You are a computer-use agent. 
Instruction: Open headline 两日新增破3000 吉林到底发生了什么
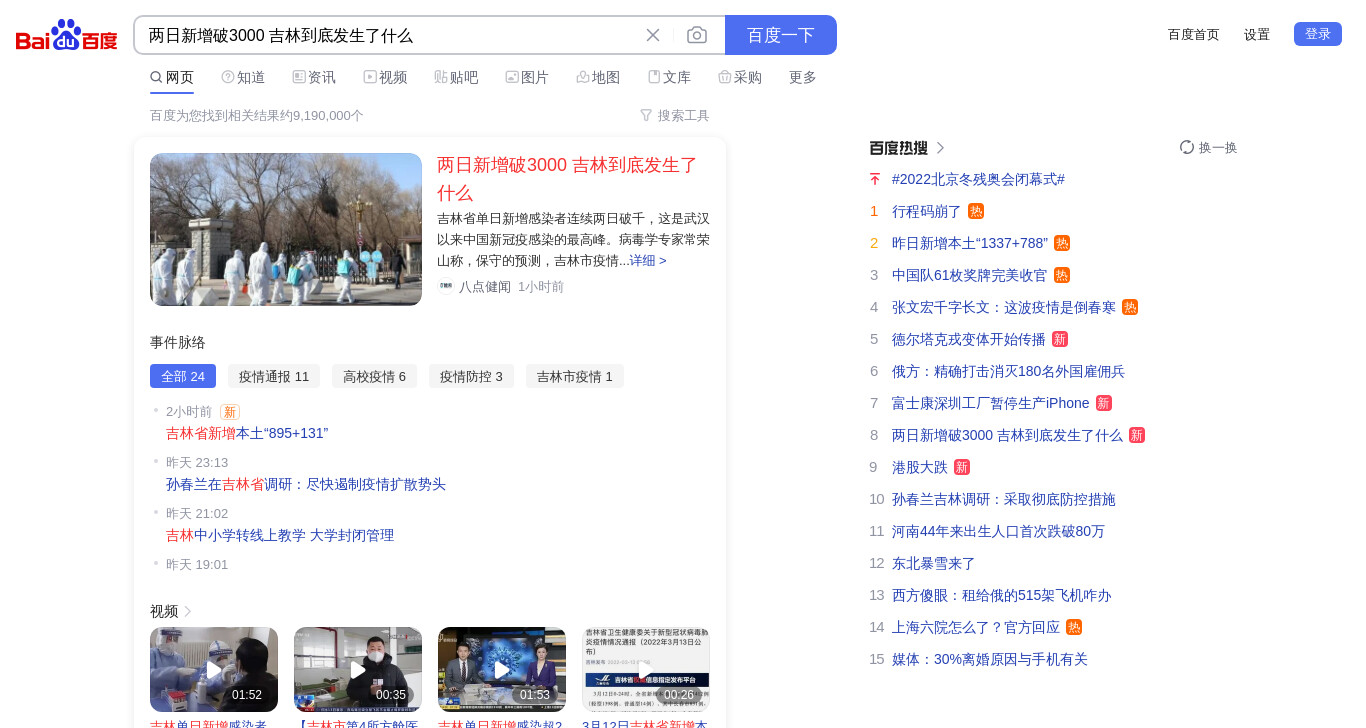point(568,179)
